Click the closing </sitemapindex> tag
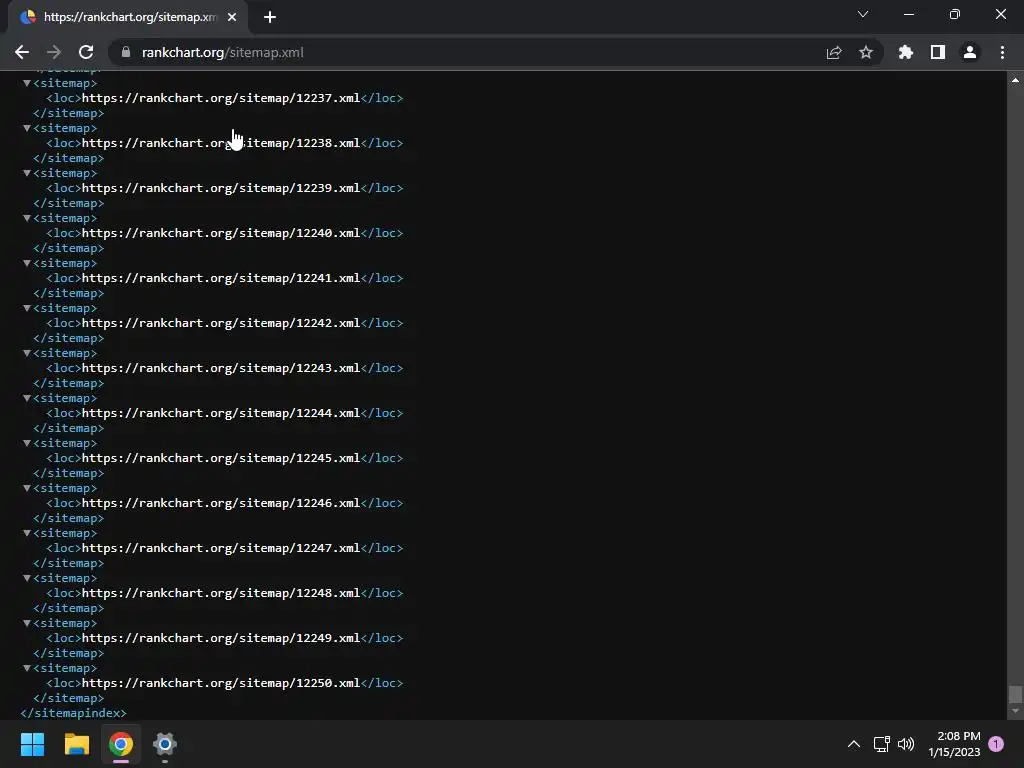Screen dimensions: 1024x768 coord(73,713)
